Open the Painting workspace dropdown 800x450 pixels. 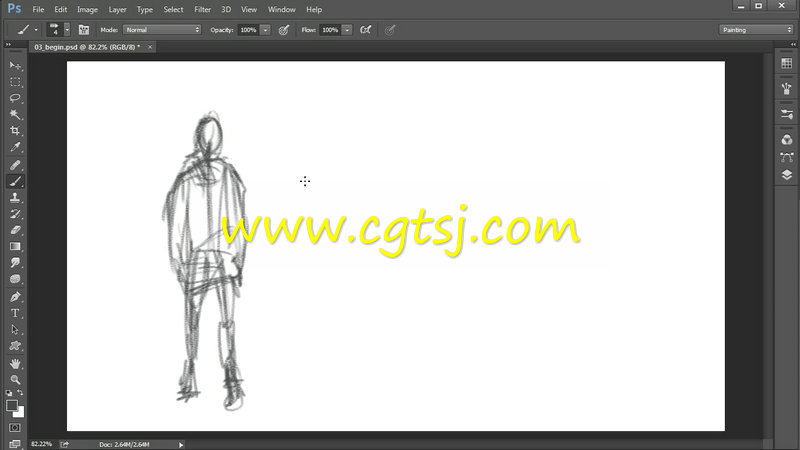tap(756, 30)
